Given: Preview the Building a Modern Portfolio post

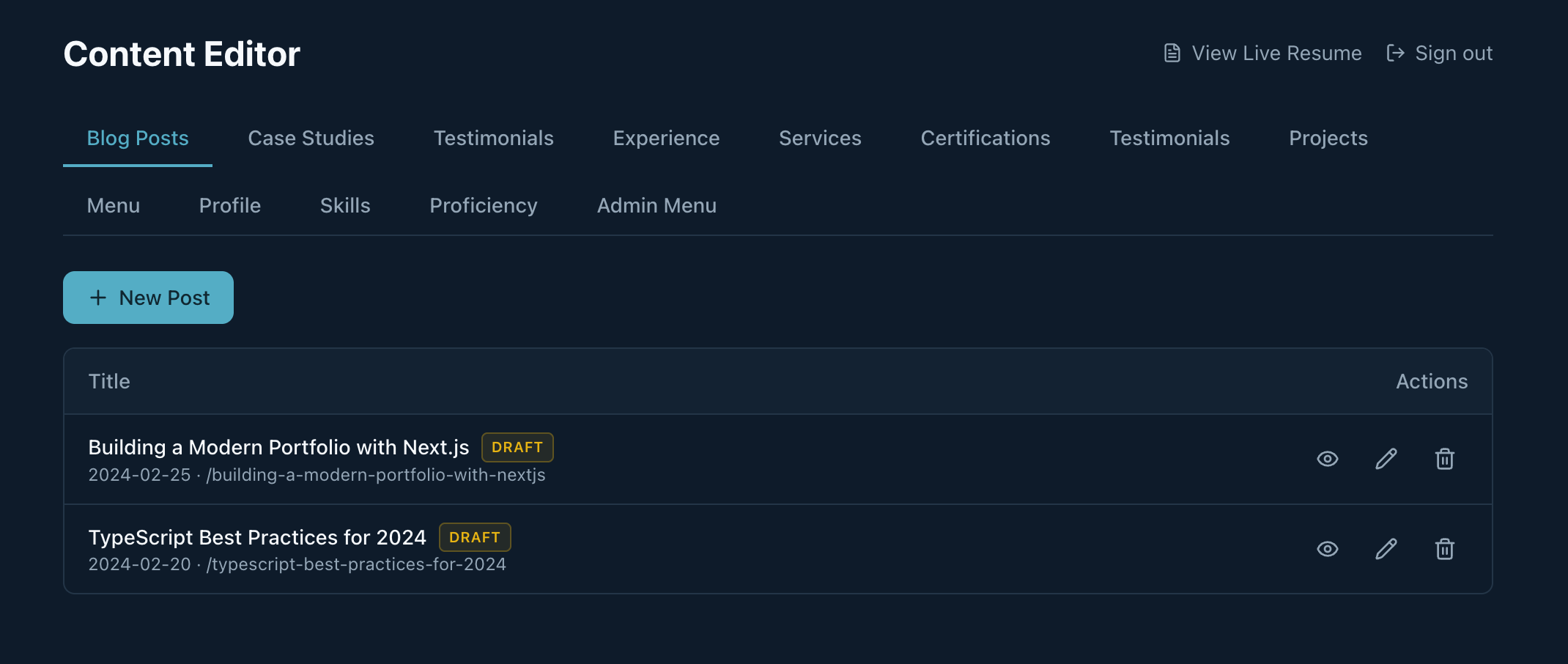Looking at the screenshot, I should (x=1327, y=459).
